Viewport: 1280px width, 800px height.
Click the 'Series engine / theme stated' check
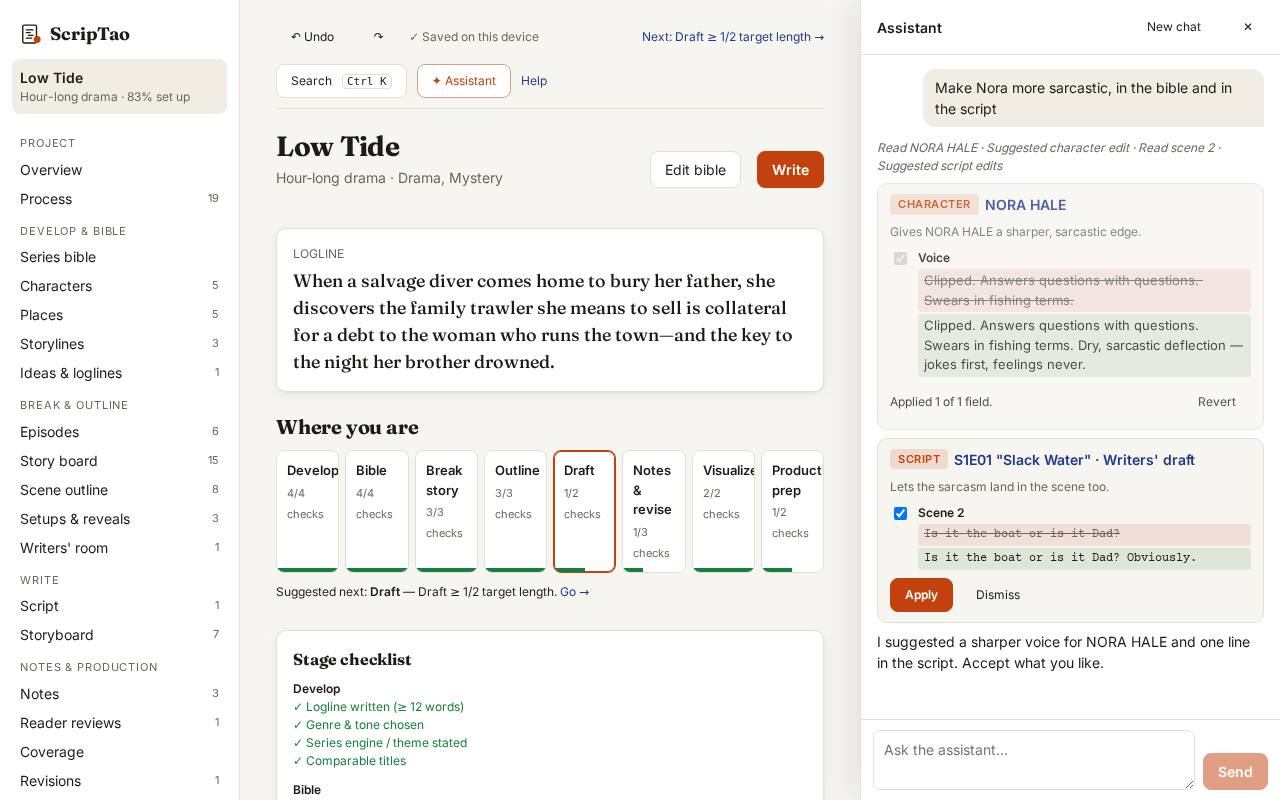pos(380,743)
